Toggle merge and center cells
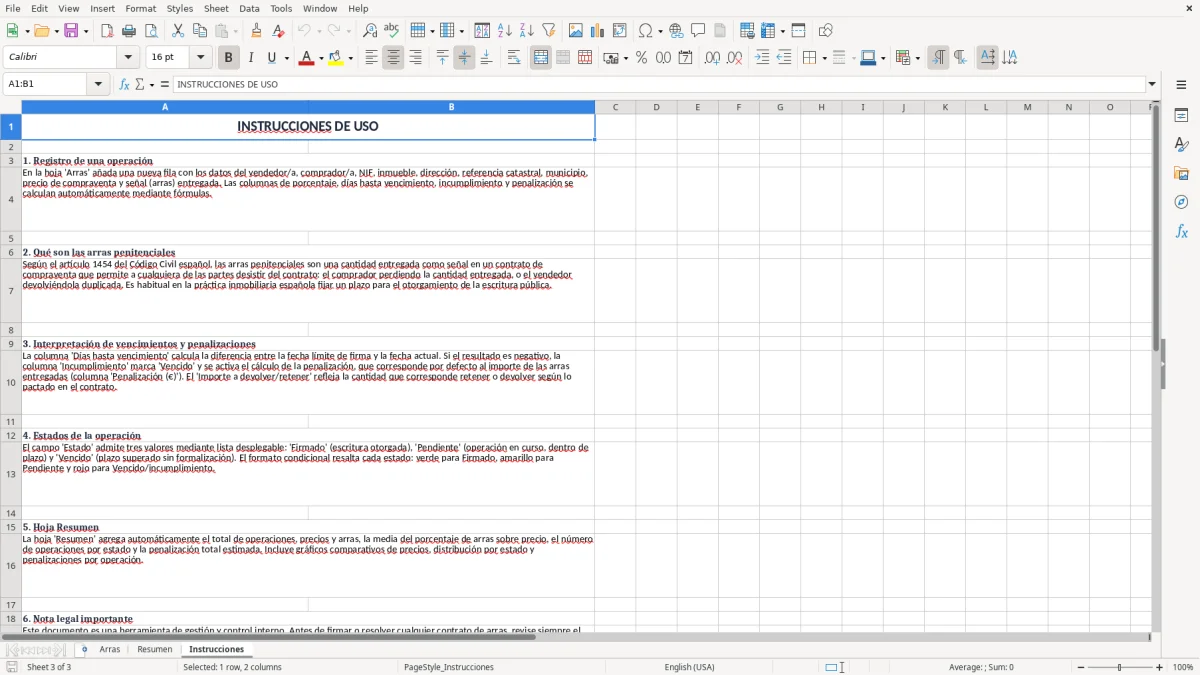 (541, 58)
